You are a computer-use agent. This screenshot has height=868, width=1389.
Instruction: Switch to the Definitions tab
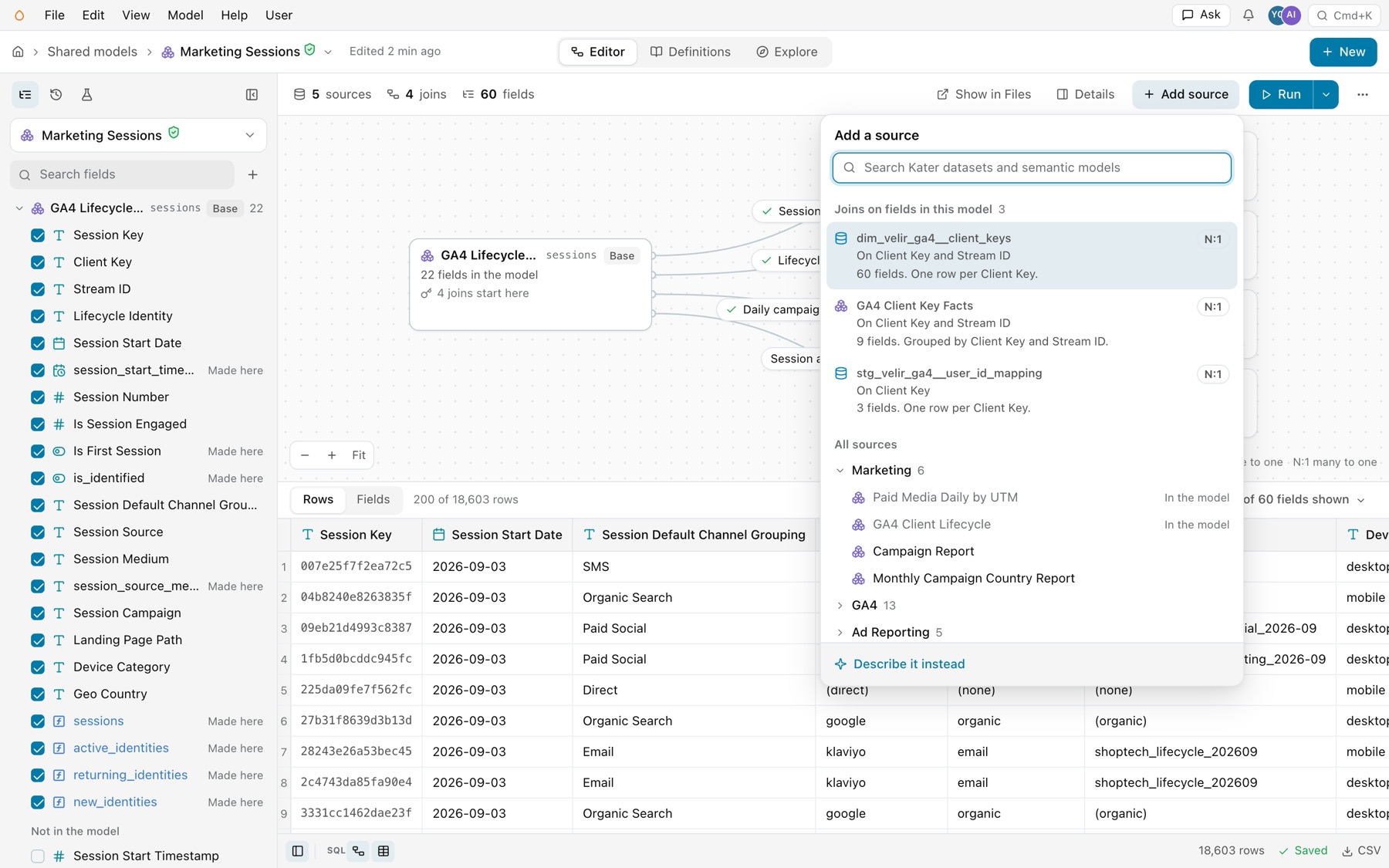691,52
